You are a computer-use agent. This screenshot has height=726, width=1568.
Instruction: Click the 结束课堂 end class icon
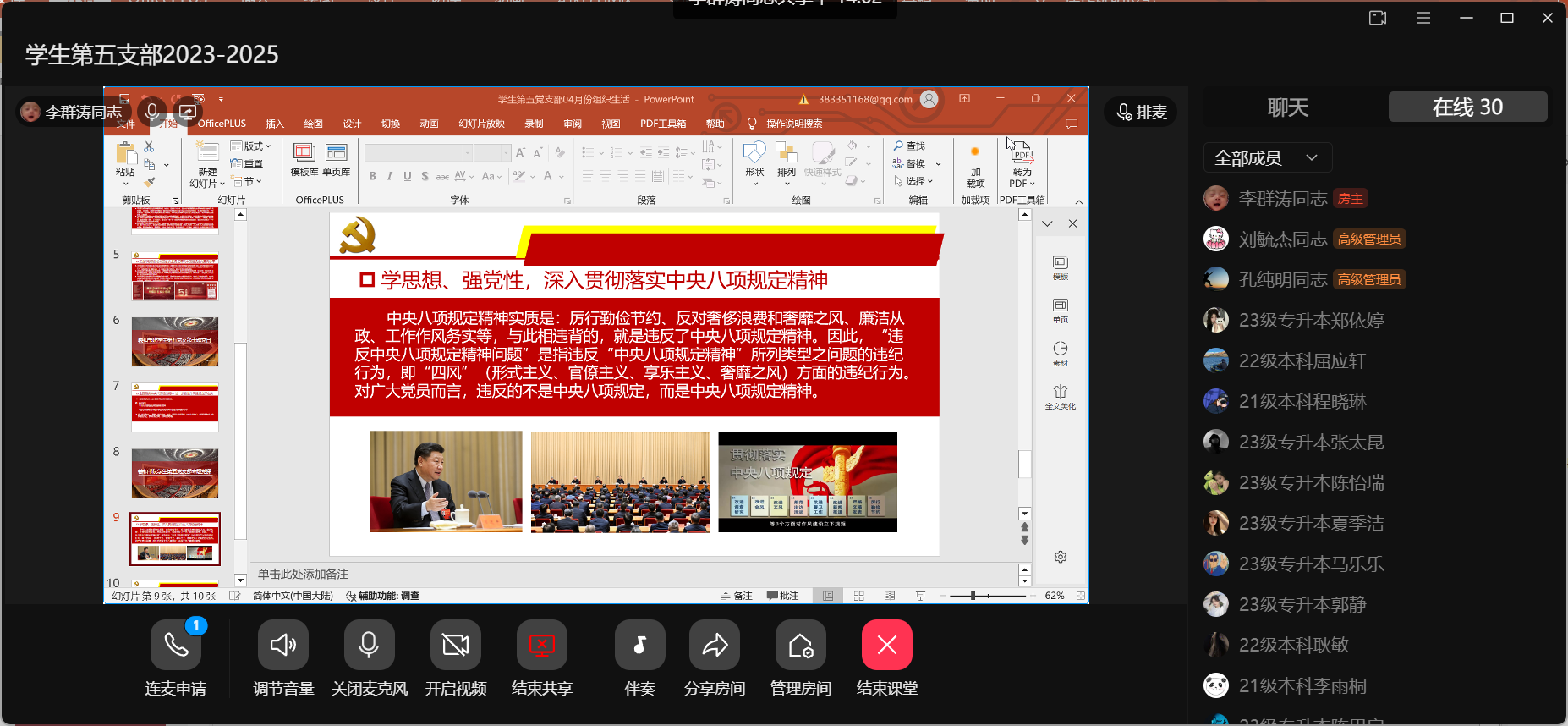point(886,646)
